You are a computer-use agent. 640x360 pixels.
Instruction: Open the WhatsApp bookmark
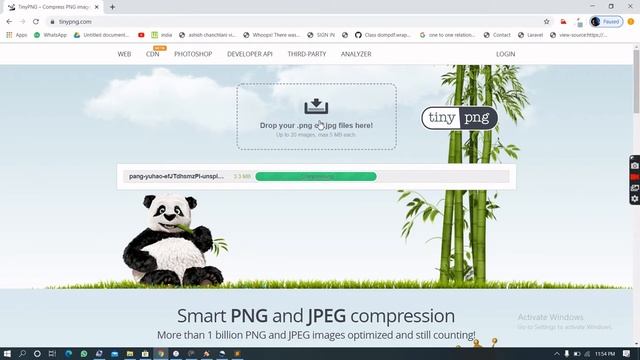pyautogui.click(x=50, y=35)
